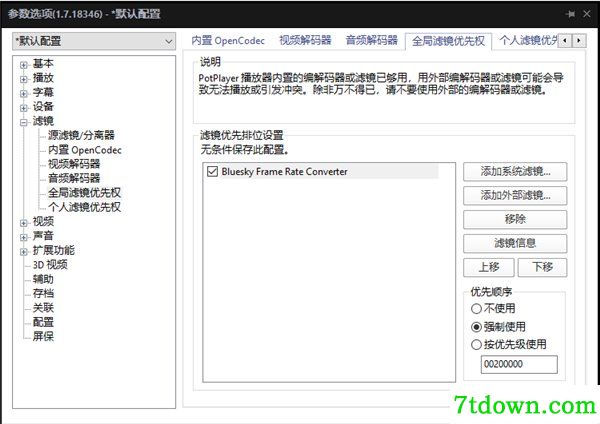This screenshot has width=600, height=424.
Task: Select the 滤镜 tree item label
Action: (x=43, y=121)
